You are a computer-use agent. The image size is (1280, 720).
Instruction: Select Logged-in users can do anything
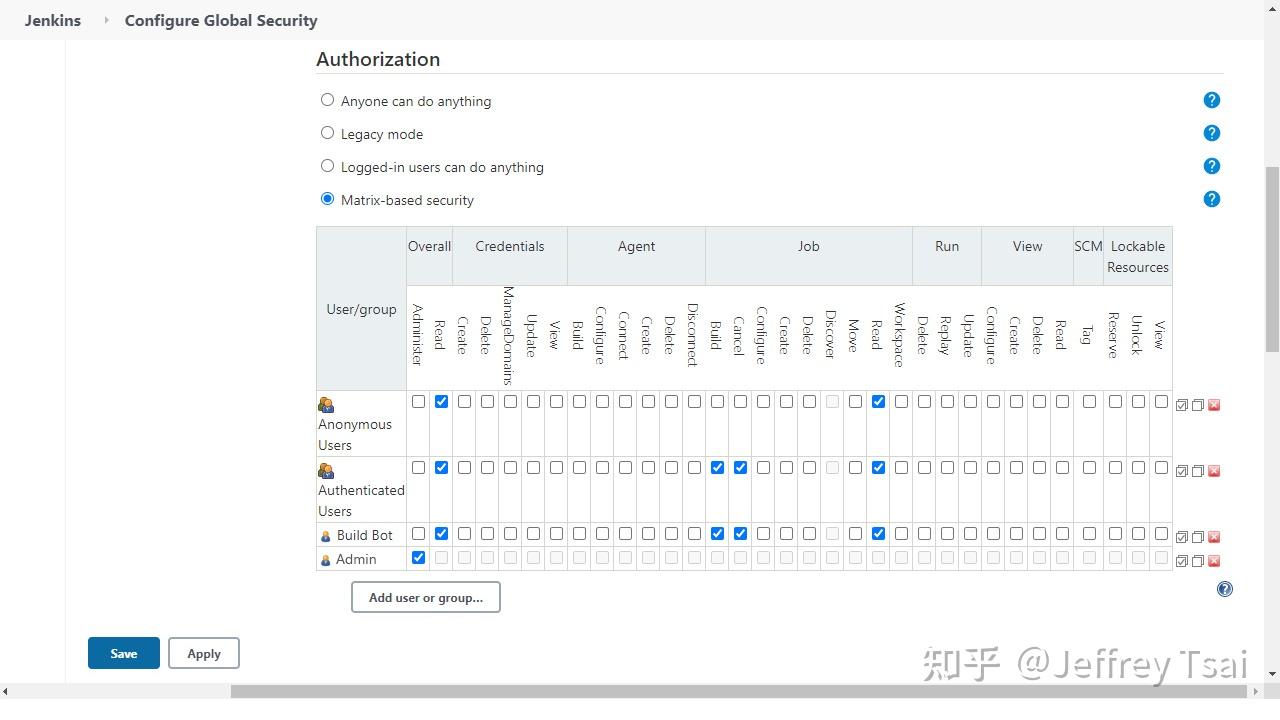(327, 165)
